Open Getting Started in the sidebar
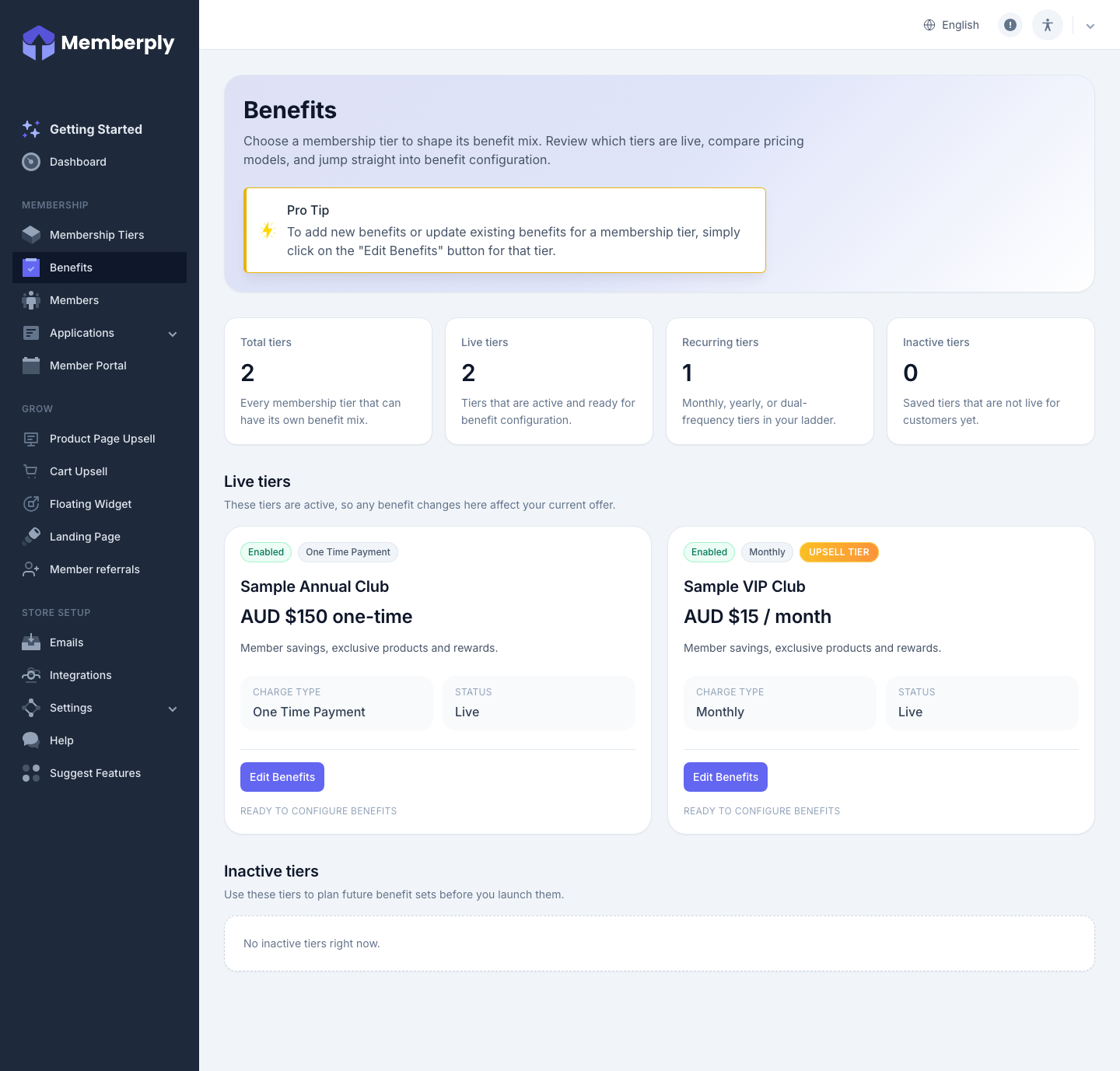This screenshot has width=1120, height=1071. coord(100,129)
